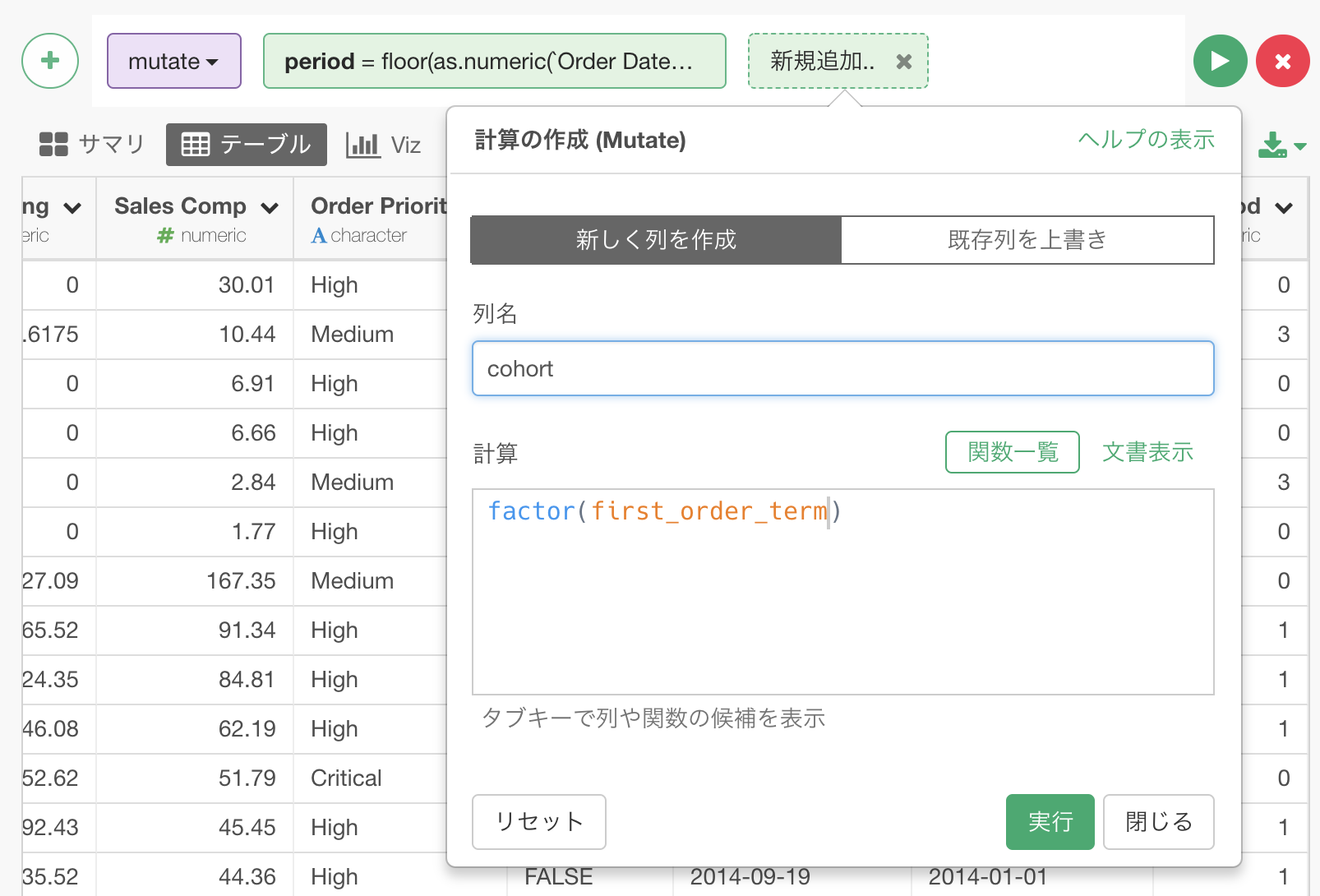Click the character type A icon

click(319, 236)
